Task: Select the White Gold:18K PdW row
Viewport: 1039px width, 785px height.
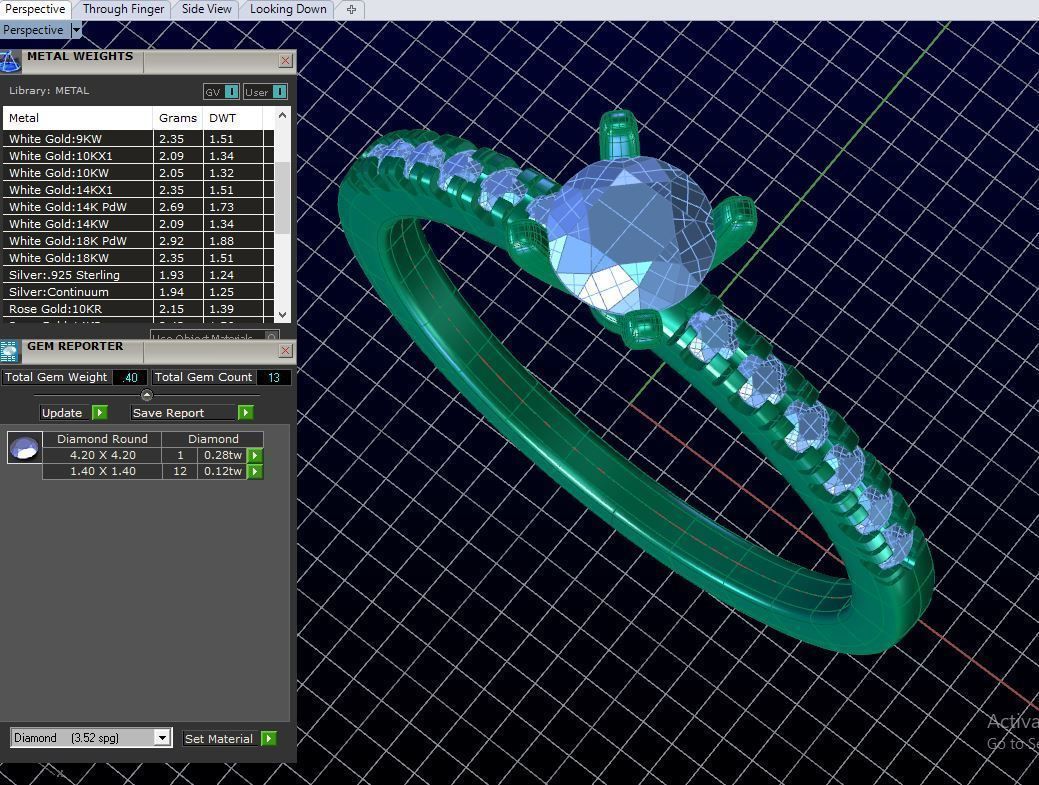Action: 138,241
